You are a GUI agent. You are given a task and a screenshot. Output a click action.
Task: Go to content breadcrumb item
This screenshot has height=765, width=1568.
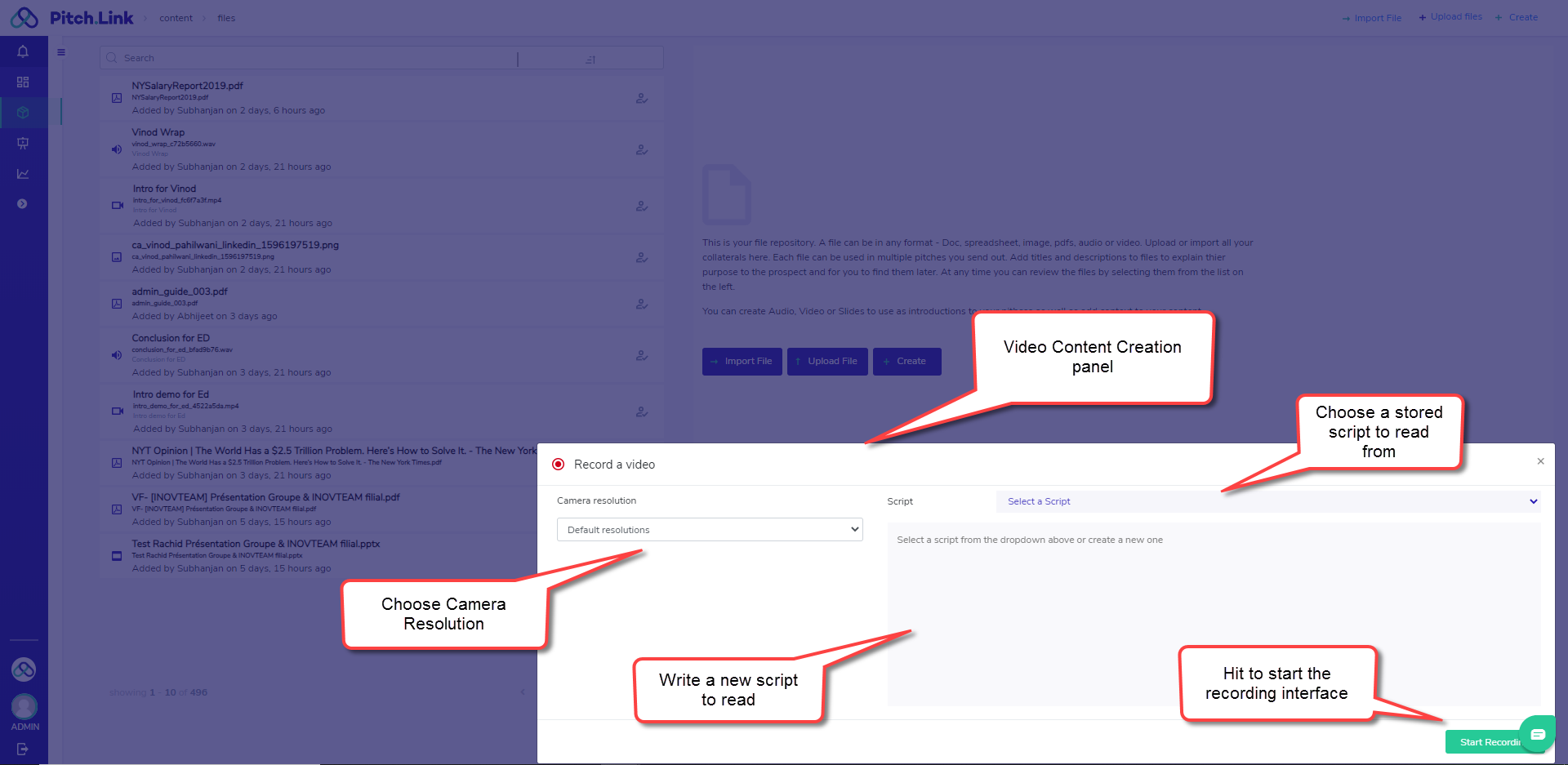click(x=176, y=18)
